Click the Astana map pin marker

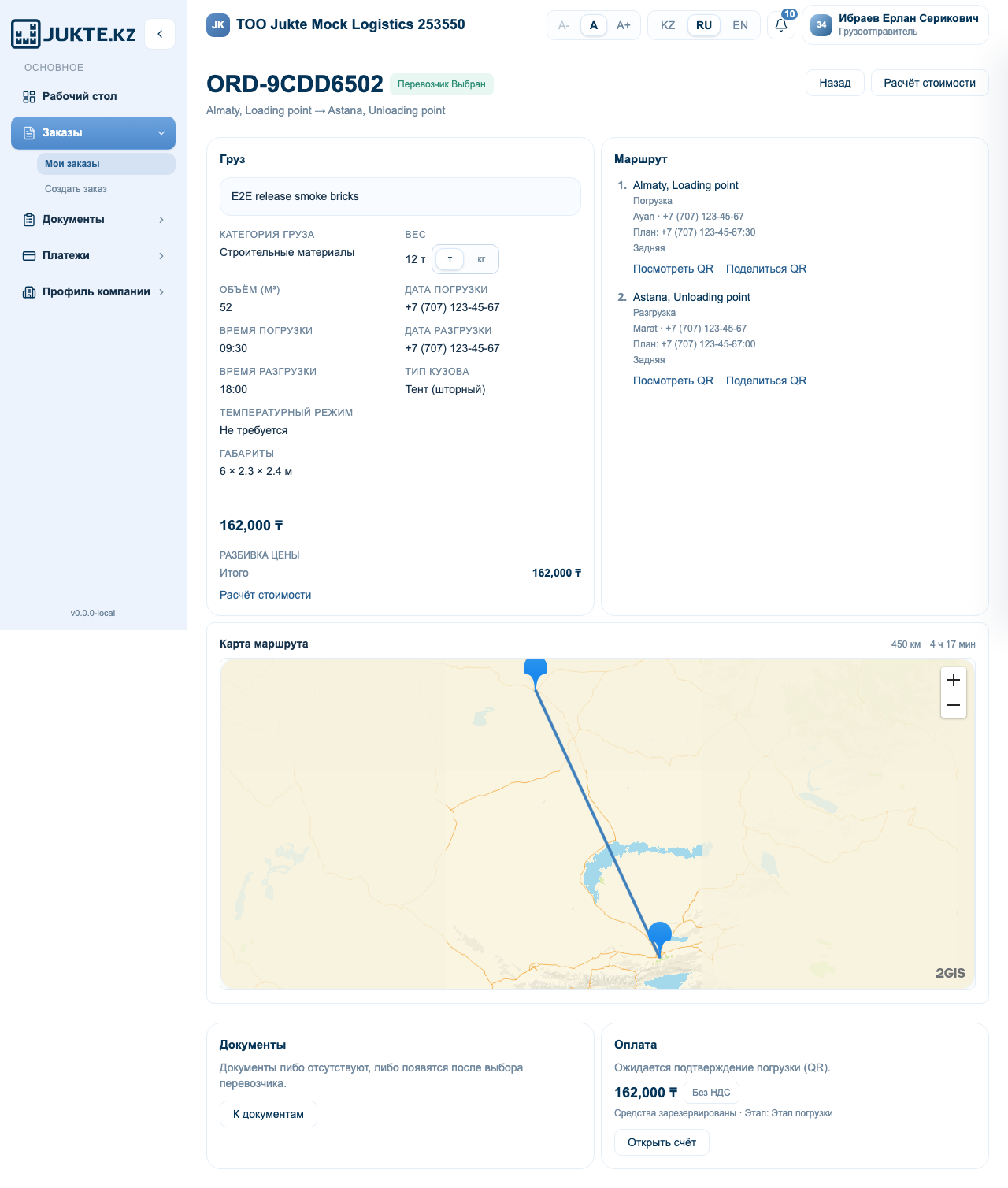point(535,674)
